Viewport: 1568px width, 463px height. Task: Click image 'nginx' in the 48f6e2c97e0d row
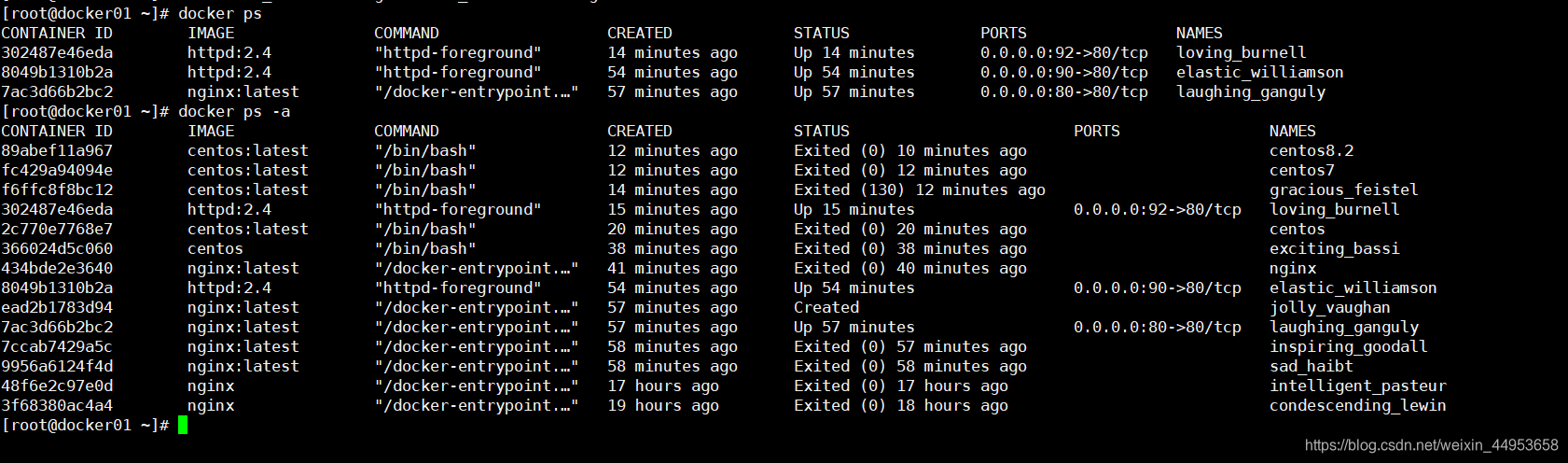pyautogui.click(x=211, y=386)
